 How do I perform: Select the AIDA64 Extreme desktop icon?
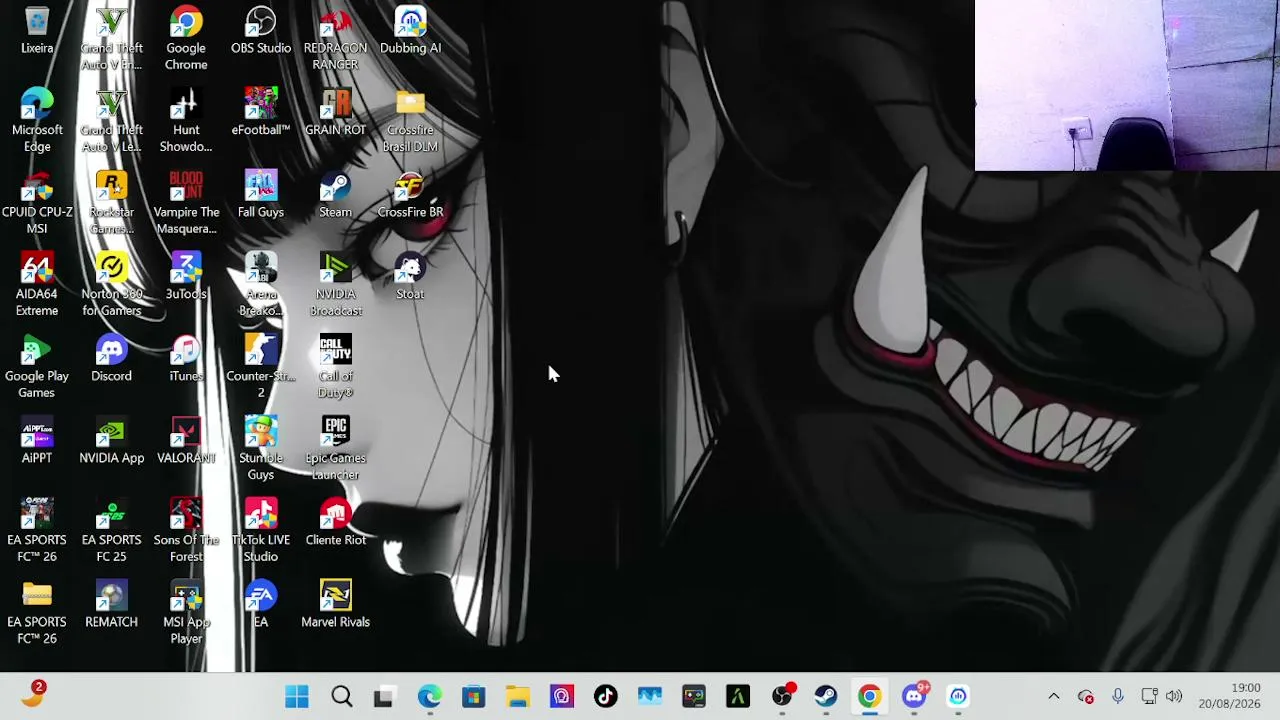pos(37,285)
